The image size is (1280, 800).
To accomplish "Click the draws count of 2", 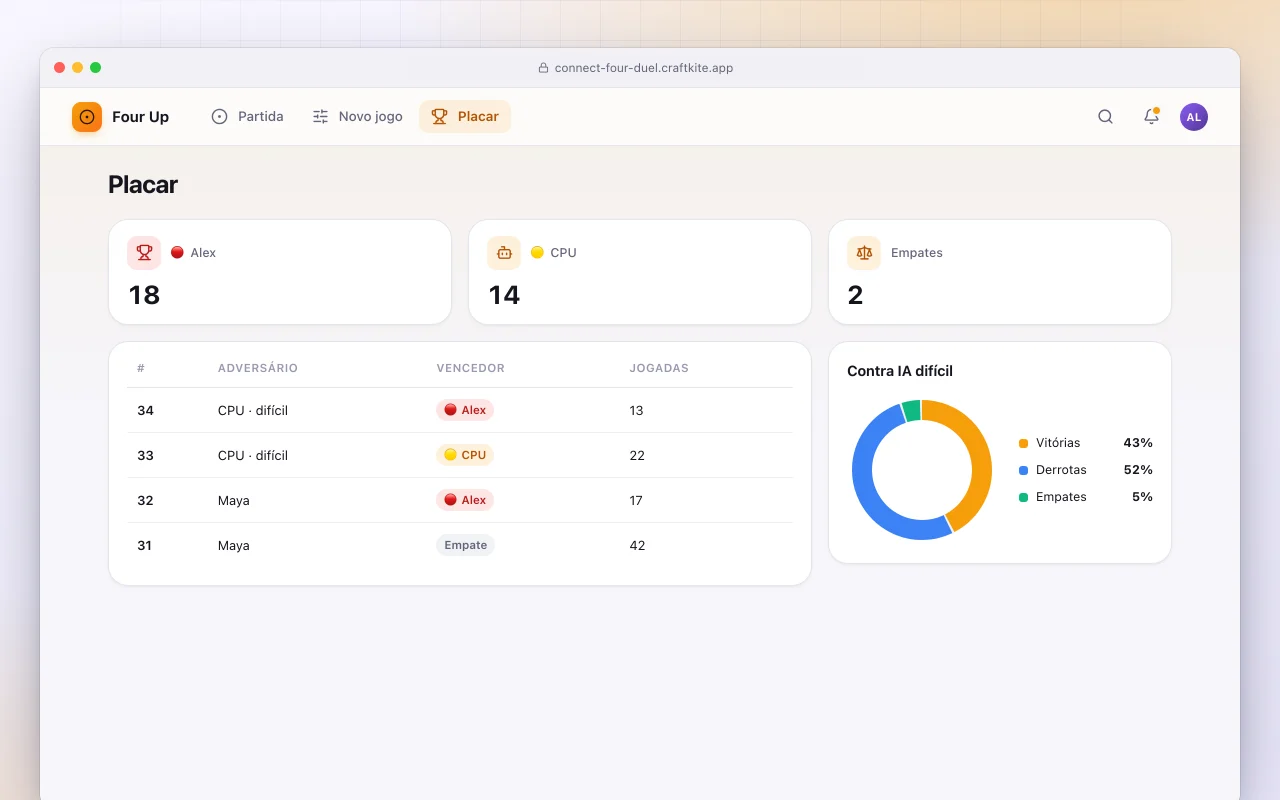I will tap(856, 295).
